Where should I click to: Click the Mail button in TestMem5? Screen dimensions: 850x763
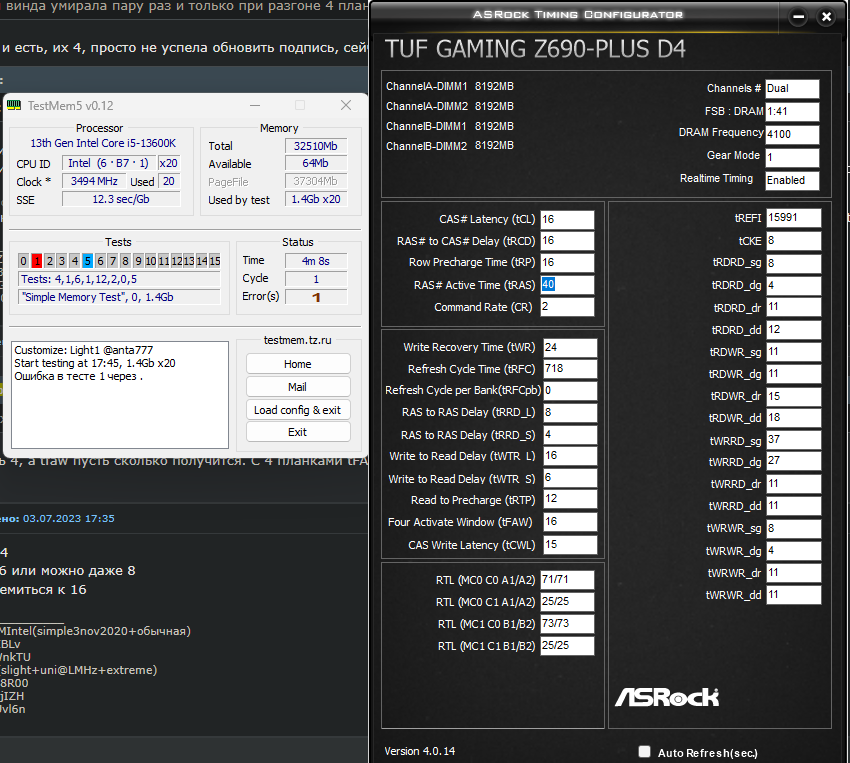298,387
